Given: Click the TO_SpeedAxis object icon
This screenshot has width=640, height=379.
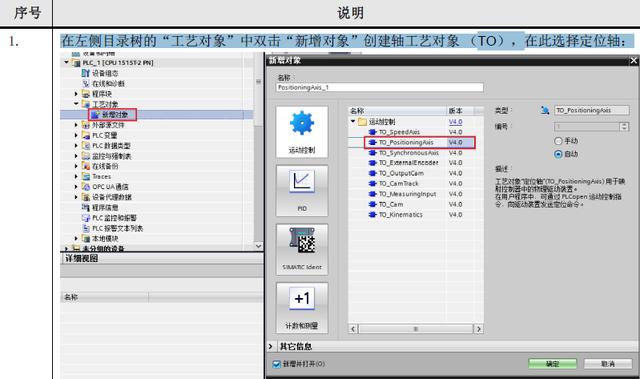Looking at the screenshot, I should (372, 132).
